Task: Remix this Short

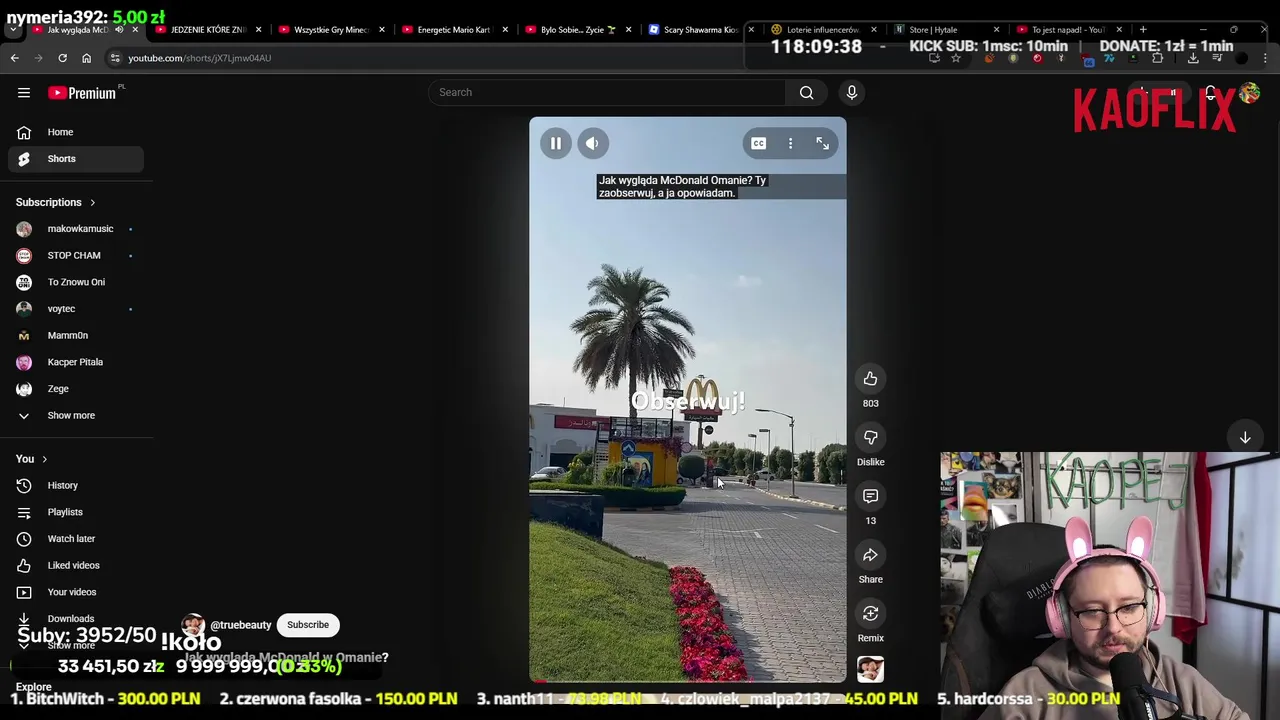Action: pos(870,613)
